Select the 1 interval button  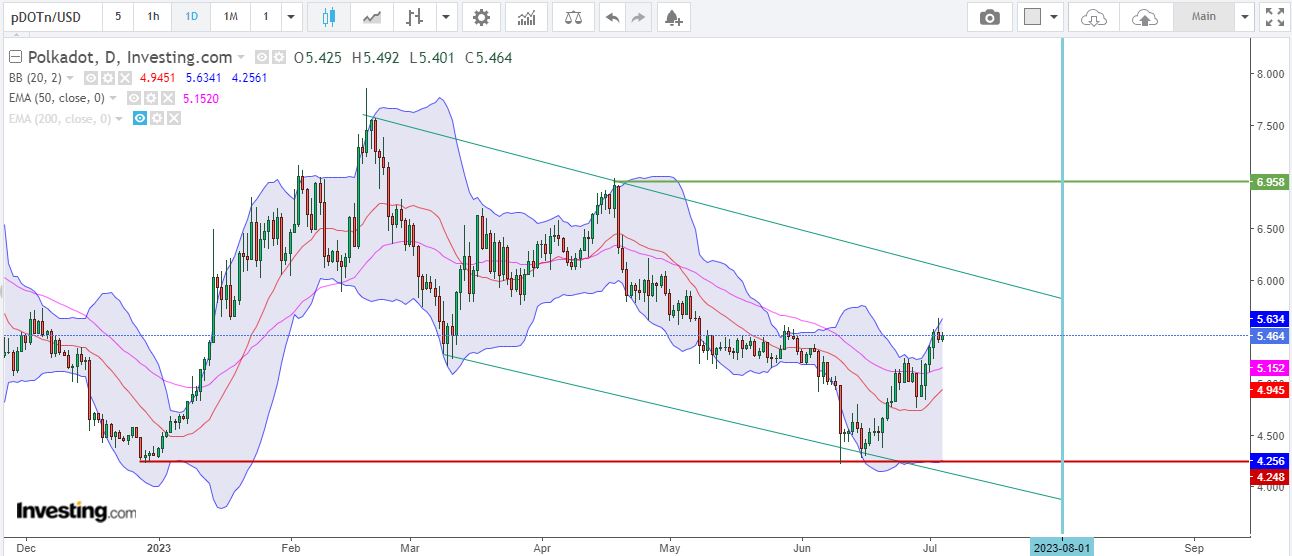coord(265,17)
